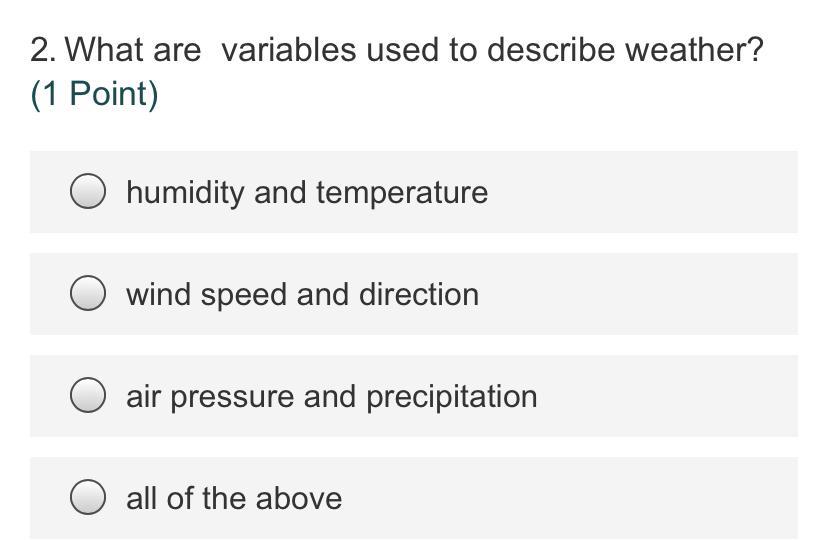The height and width of the screenshot is (540, 828).
Task: Click the 'wind speed and direction' answer text
Action: 302,294
